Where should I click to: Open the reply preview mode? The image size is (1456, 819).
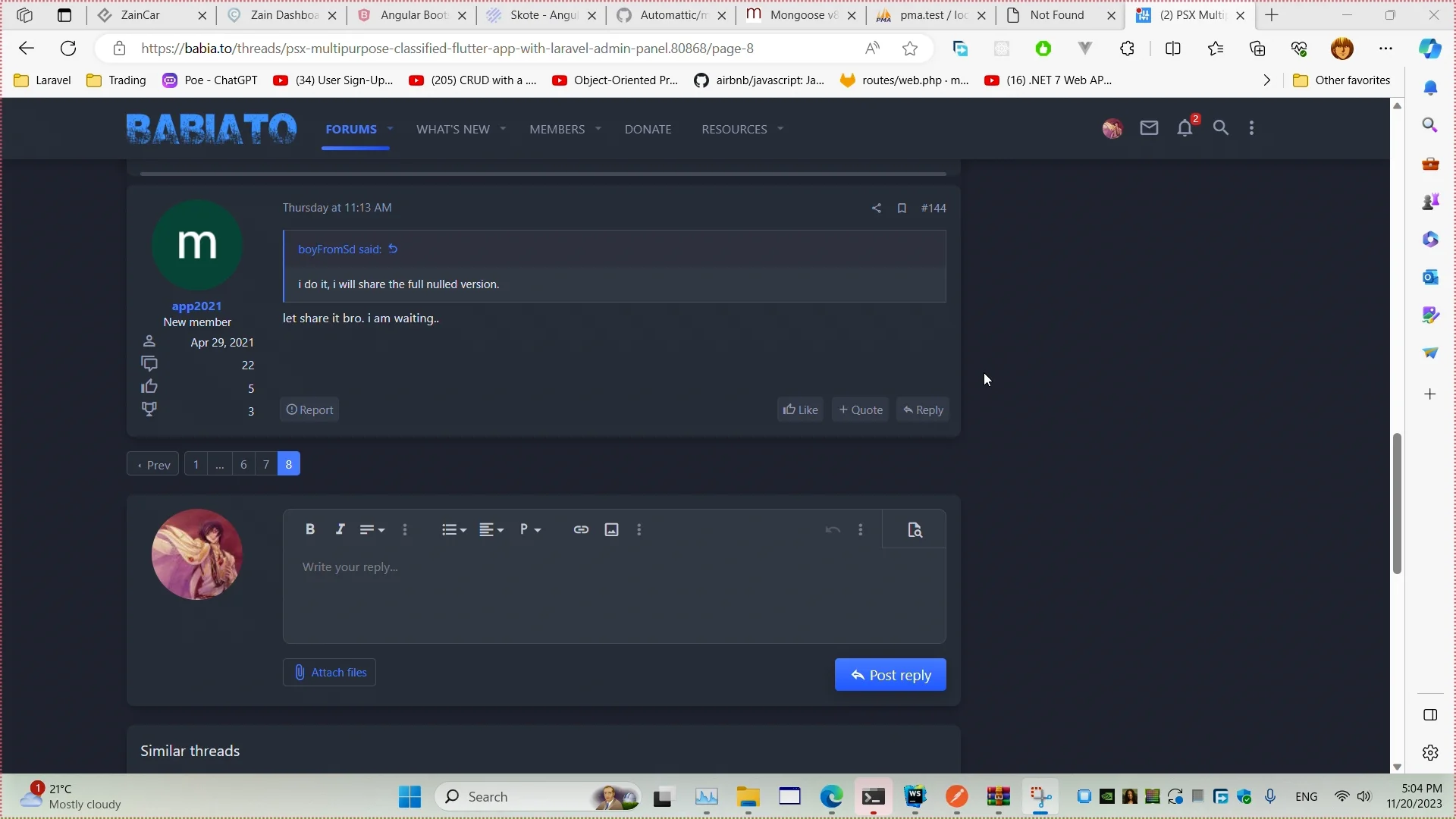pyautogui.click(x=915, y=529)
